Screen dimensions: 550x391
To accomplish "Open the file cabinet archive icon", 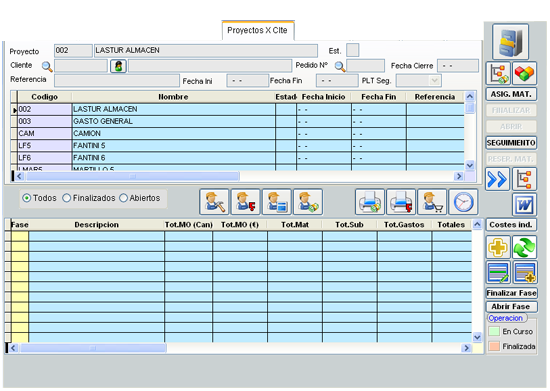I will point(510,41).
